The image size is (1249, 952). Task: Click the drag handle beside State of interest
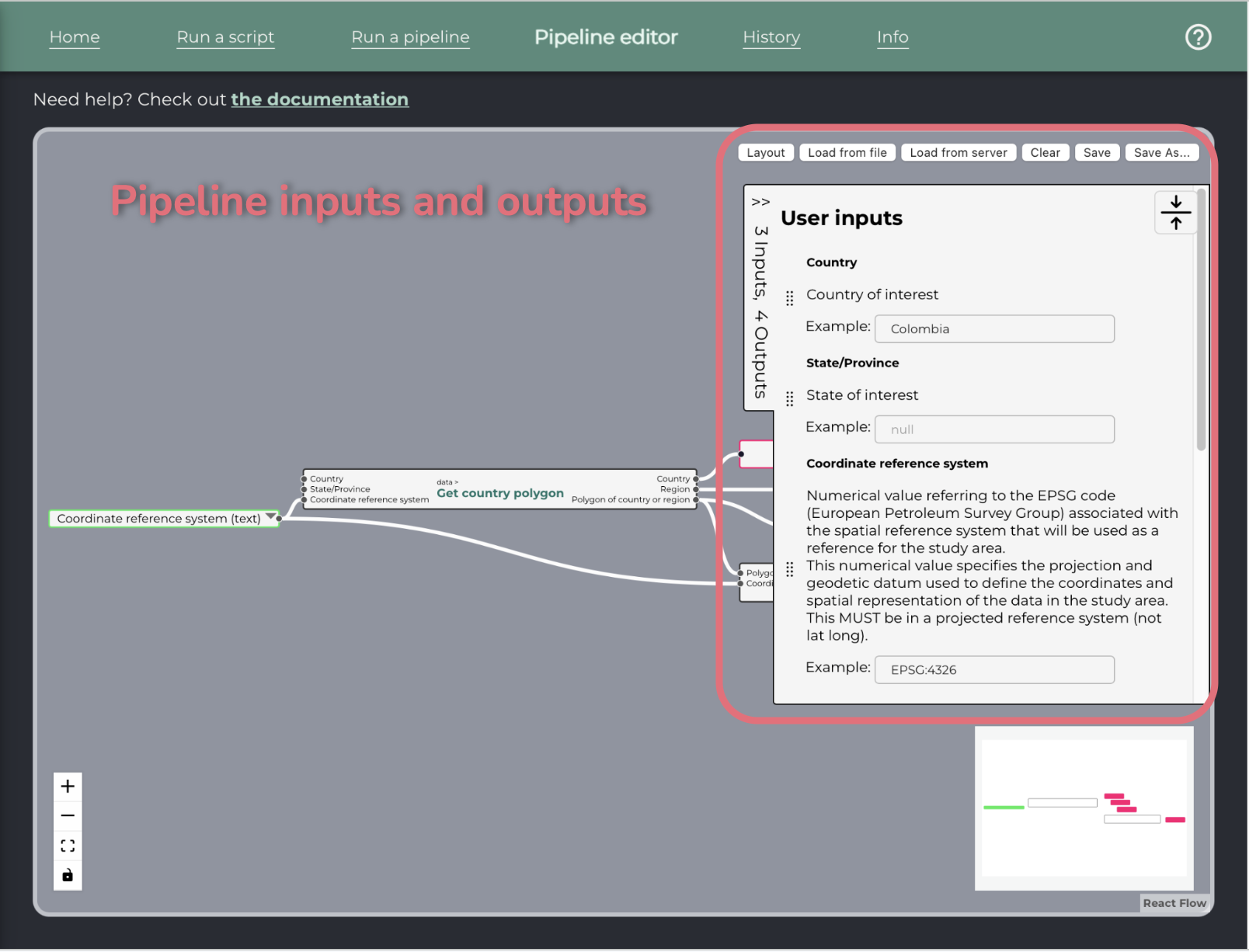(x=789, y=398)
